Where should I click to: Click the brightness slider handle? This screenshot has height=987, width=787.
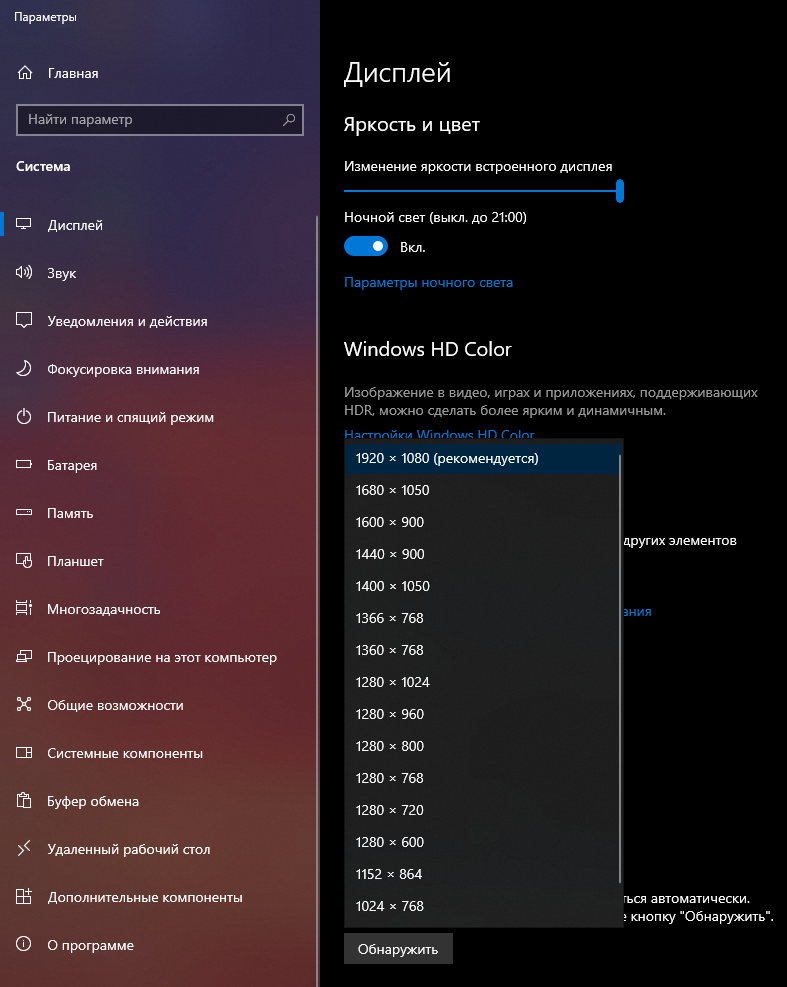point(620,190)
